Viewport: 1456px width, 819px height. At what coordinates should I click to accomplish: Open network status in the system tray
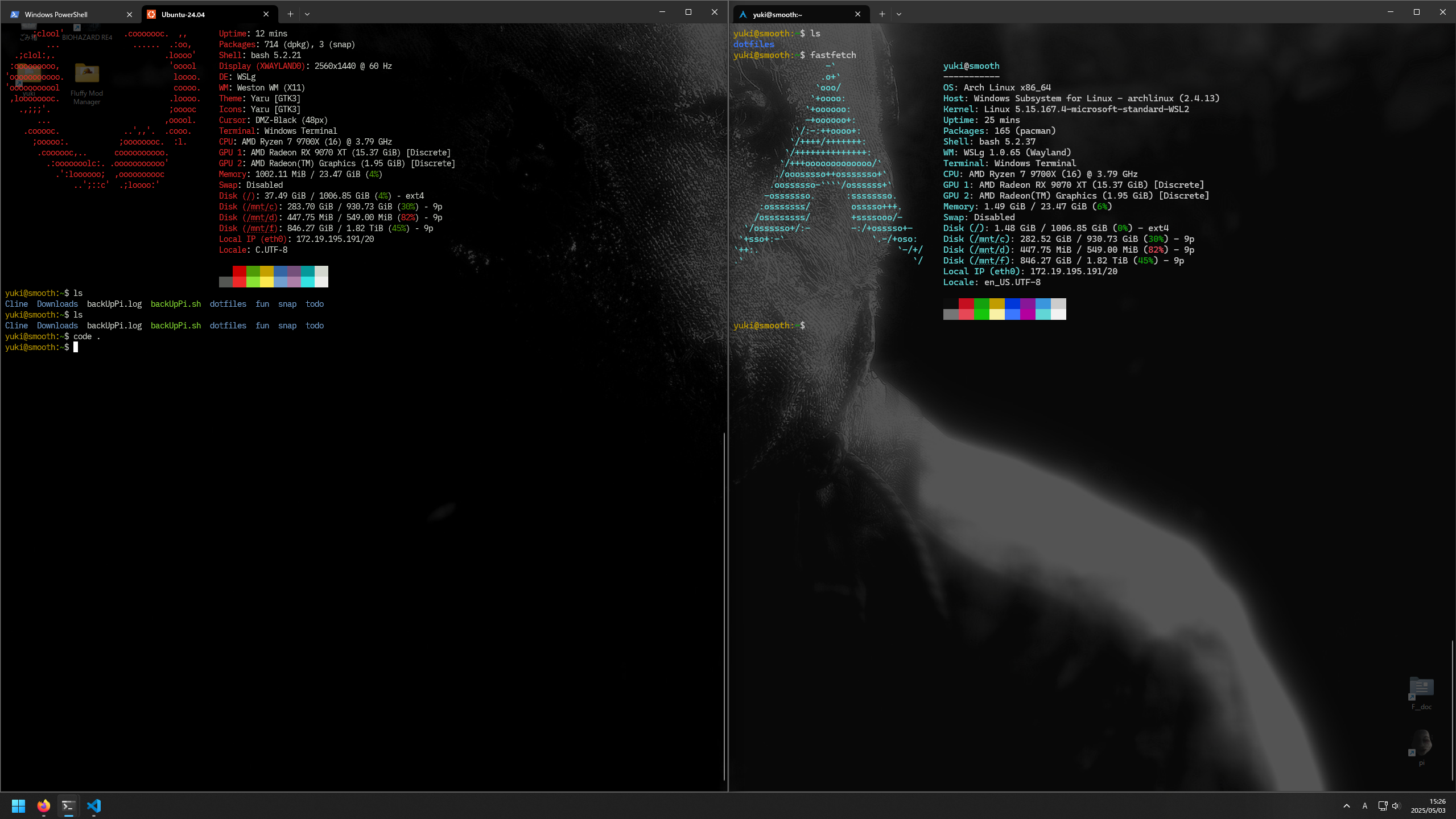click(x=1383, y=806)
